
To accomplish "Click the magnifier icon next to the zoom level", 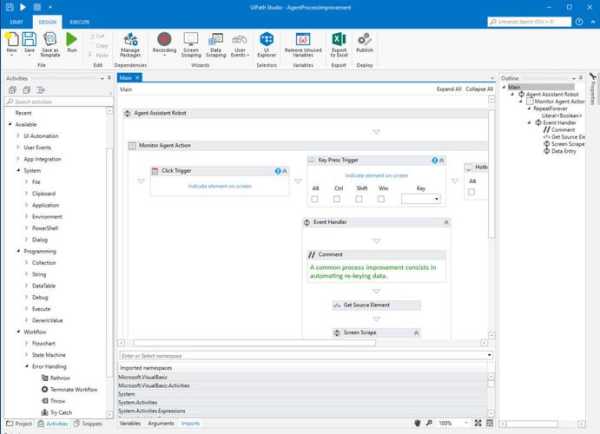I will point(429,423).
